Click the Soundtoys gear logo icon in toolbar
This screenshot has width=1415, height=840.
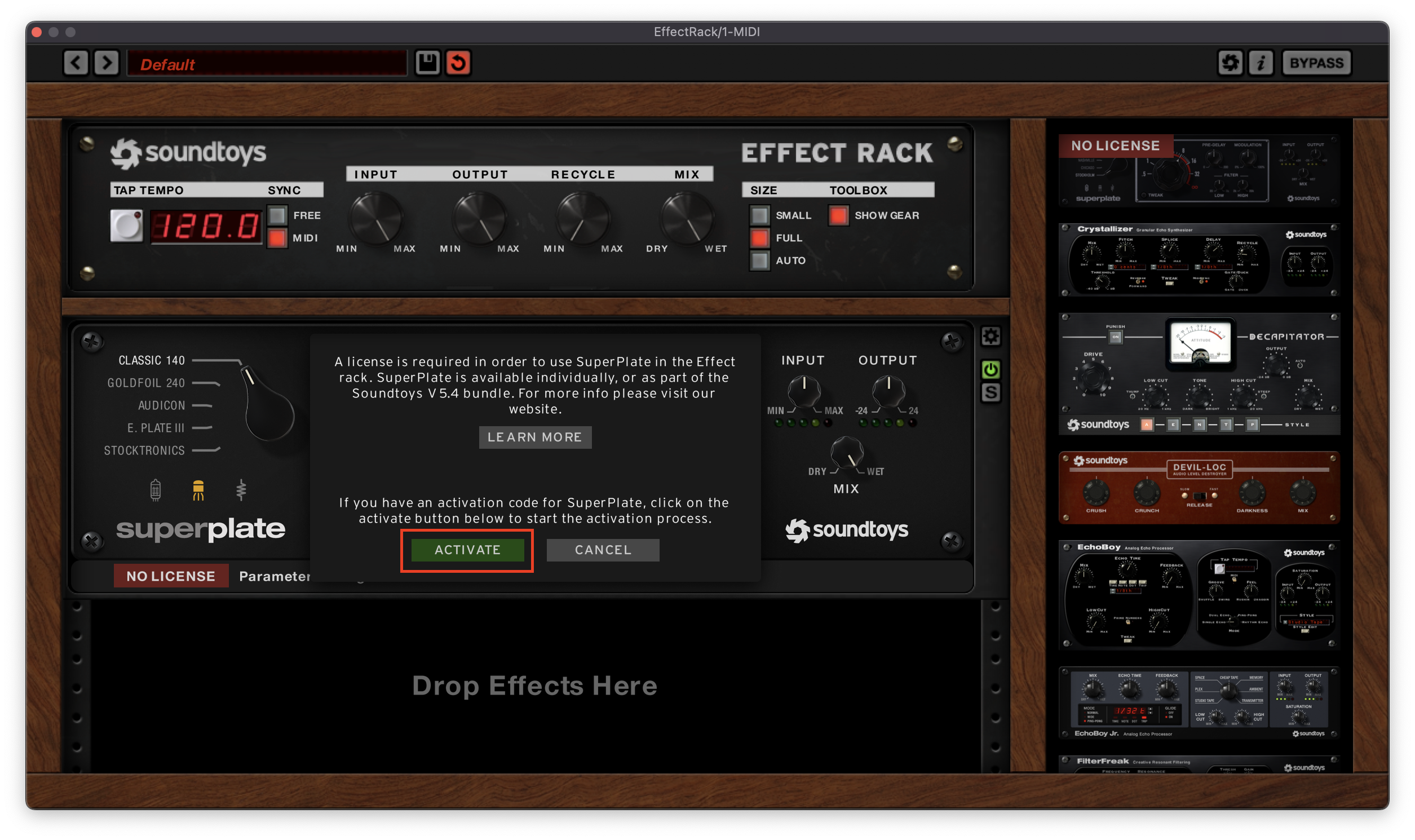[x=1230, y=63]
